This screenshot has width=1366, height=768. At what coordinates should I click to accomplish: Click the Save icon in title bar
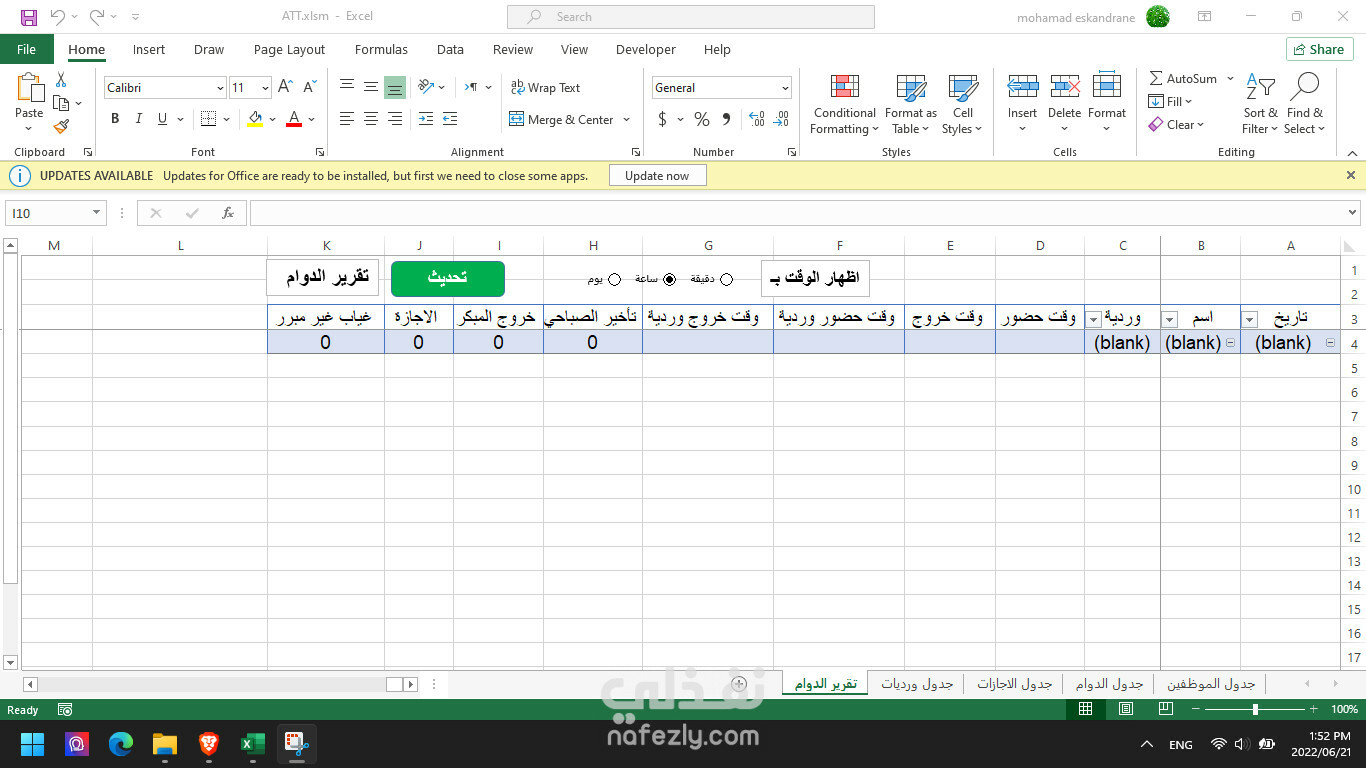pos(28,17)
